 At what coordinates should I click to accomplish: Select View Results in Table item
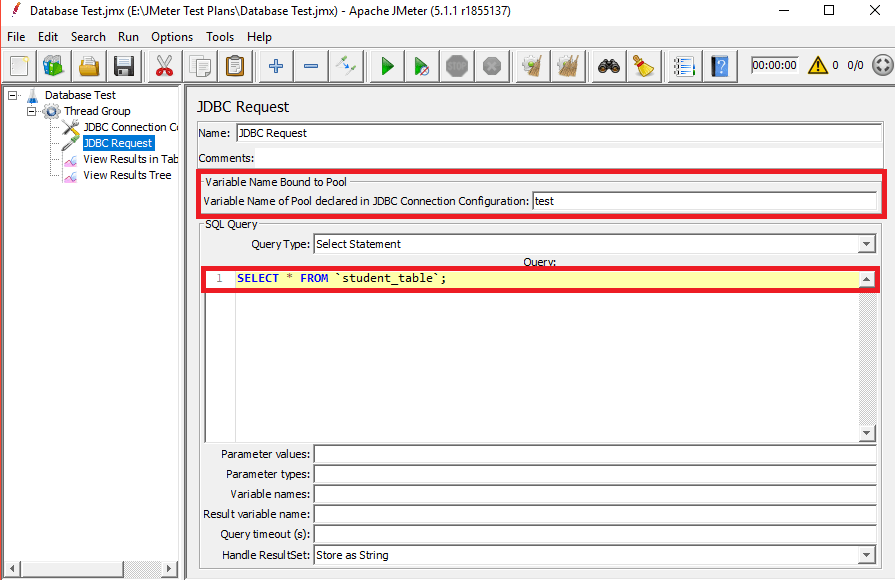(131, 159)
